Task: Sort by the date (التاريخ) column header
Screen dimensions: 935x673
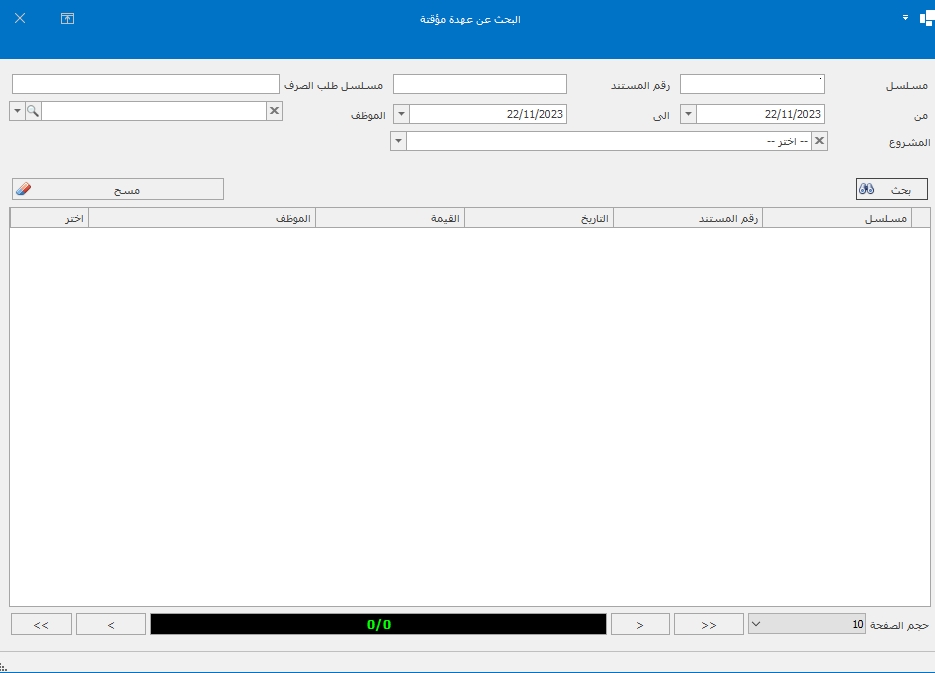Action: [539, 218]
